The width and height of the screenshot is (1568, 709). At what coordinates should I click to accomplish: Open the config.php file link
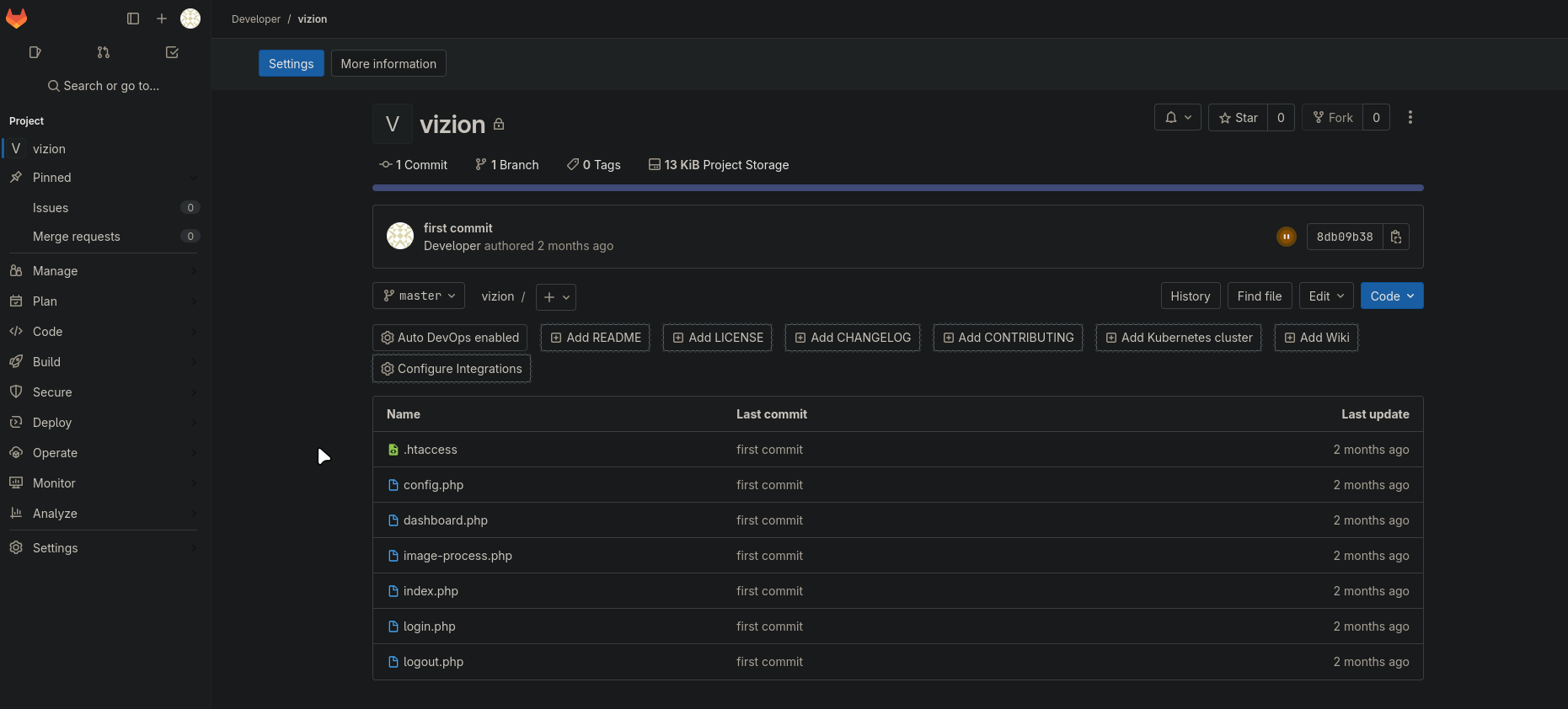433,485
